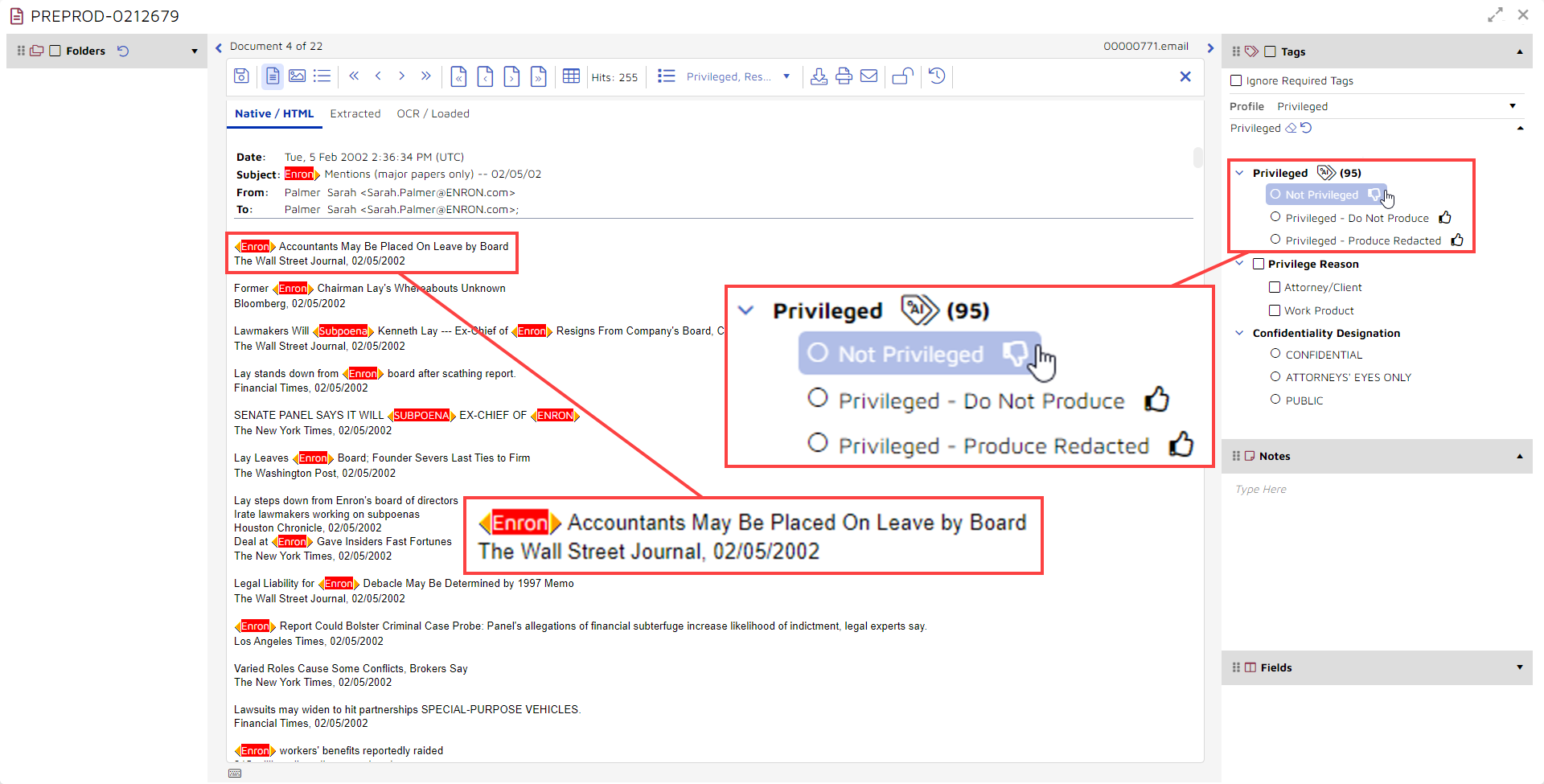Check the Ignore Required Tags checkbox
Viewport: 1544px width, 784px height.
(x=1237, y=80)
